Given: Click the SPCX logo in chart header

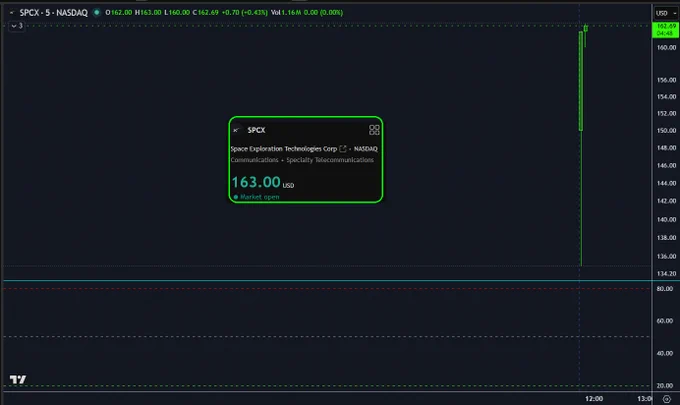Looking at the screenshot, I should (x=12, y=13).
